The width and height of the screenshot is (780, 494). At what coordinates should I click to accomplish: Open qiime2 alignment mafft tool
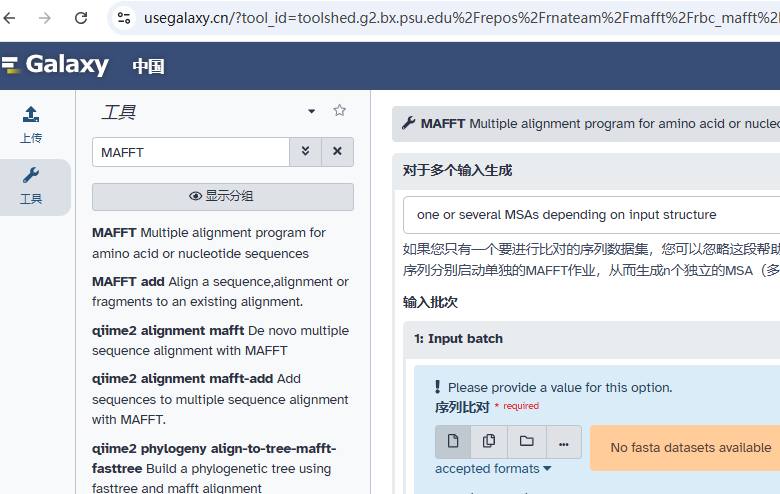[x=220, y=341]
